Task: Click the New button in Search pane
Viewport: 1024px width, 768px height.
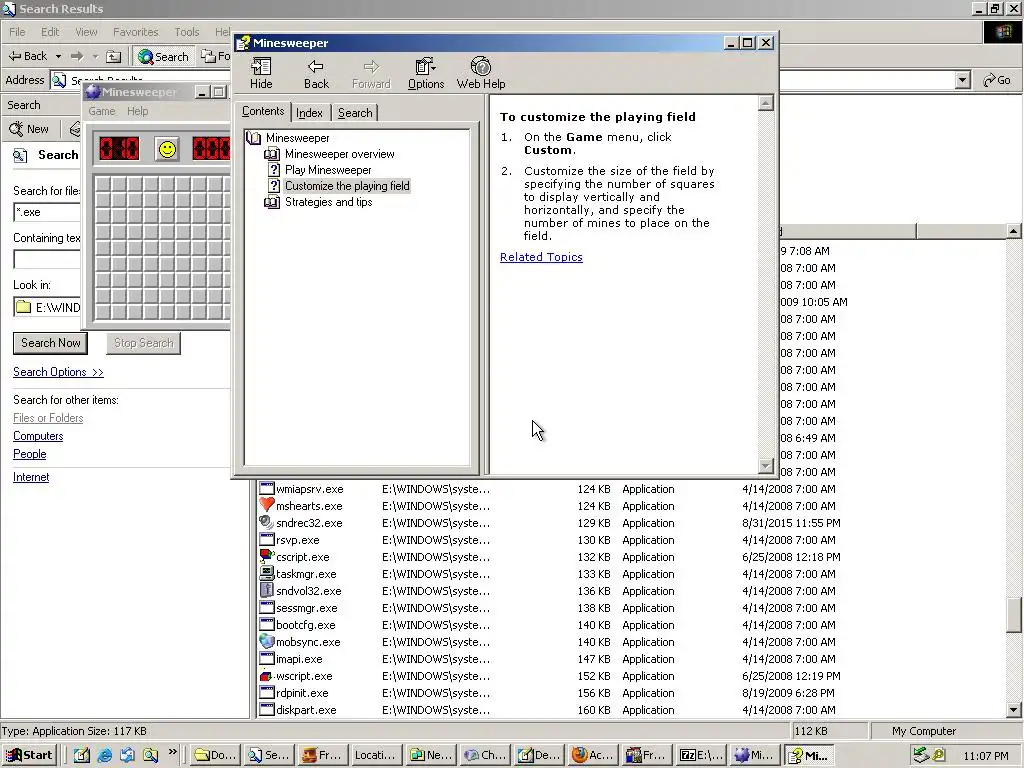Action: (x=30, y=129)
